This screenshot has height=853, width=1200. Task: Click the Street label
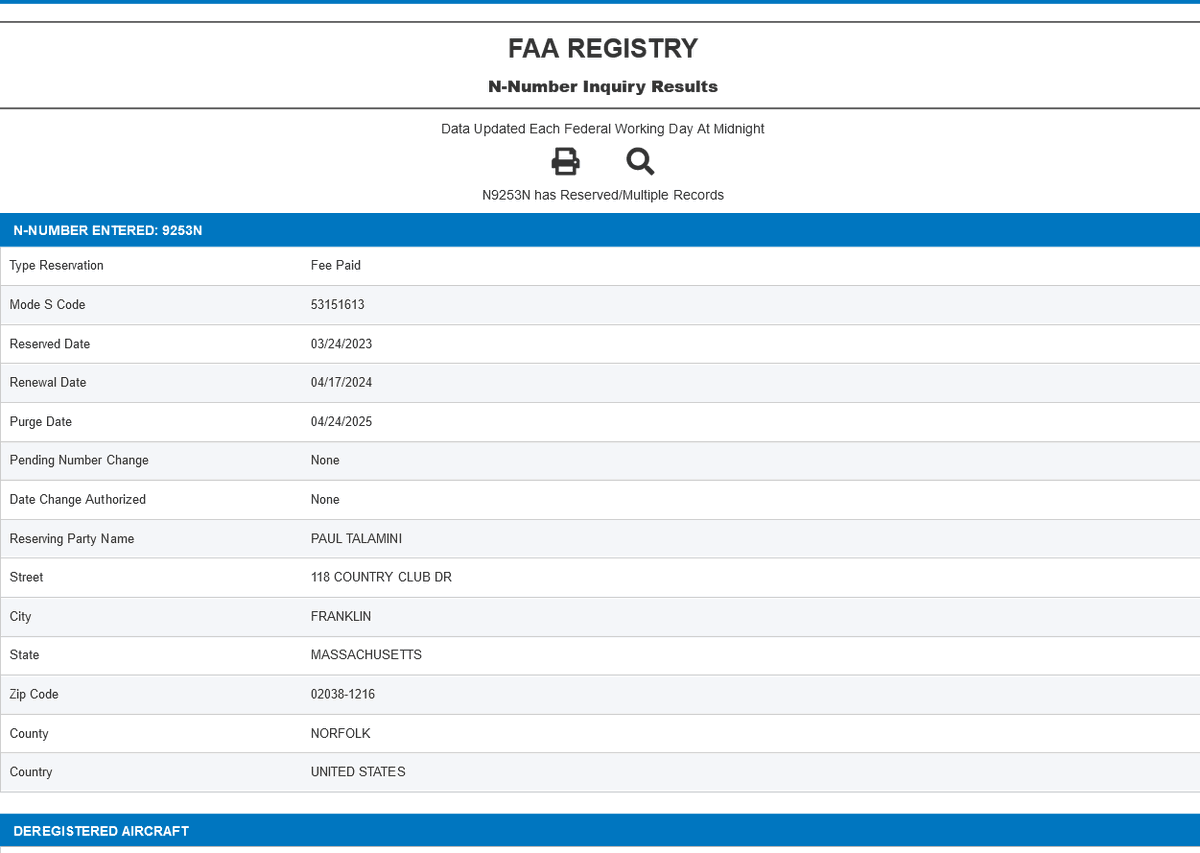(x=27, y=578)
